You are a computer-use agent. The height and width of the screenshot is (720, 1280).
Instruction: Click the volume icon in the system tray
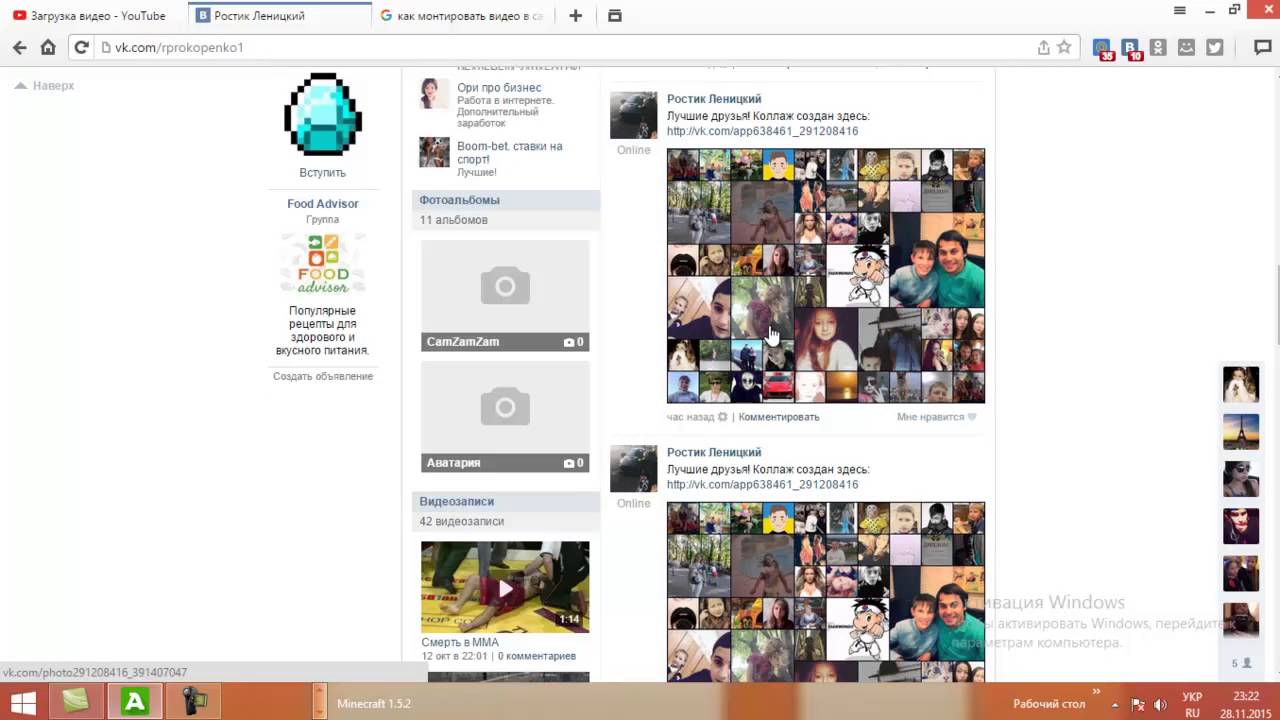pos(1160,704)
